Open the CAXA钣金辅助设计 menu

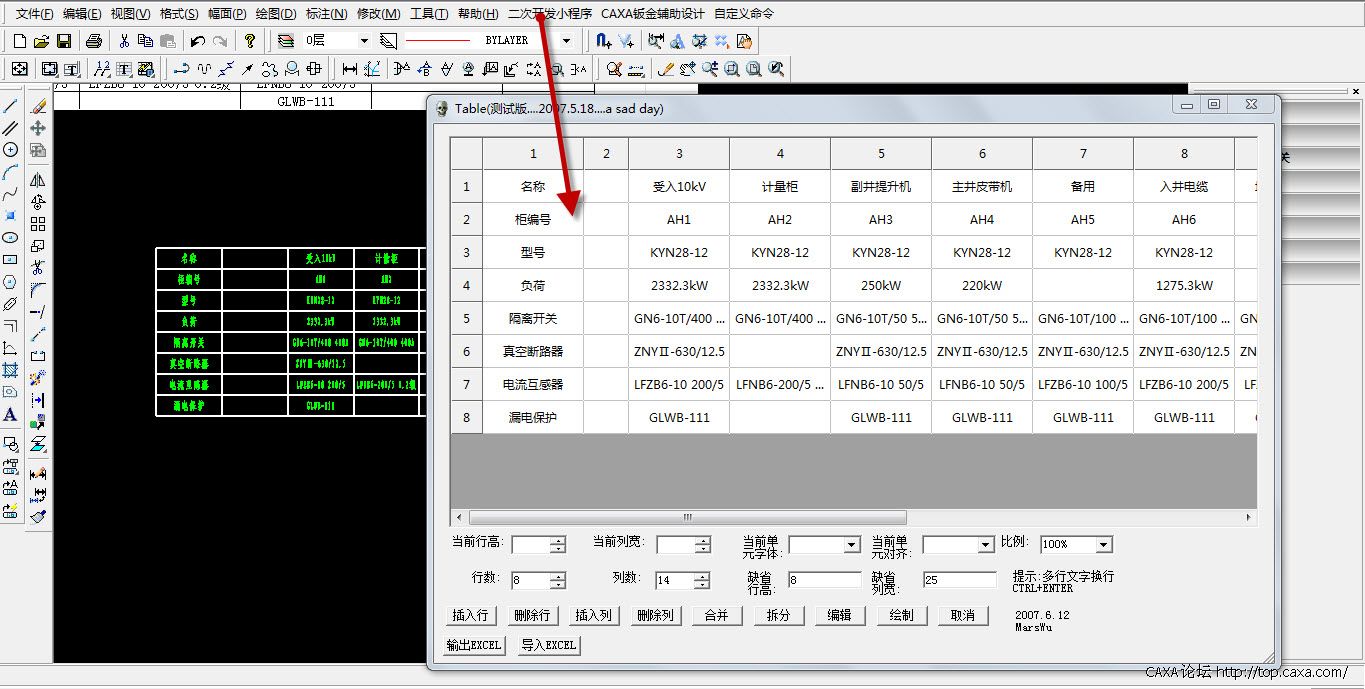[x=653, y=14]
